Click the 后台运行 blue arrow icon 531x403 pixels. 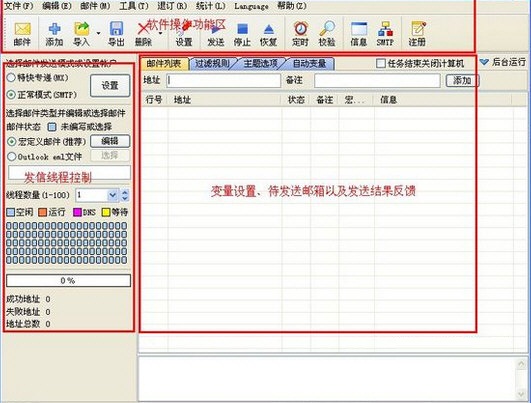click(484, 62)
